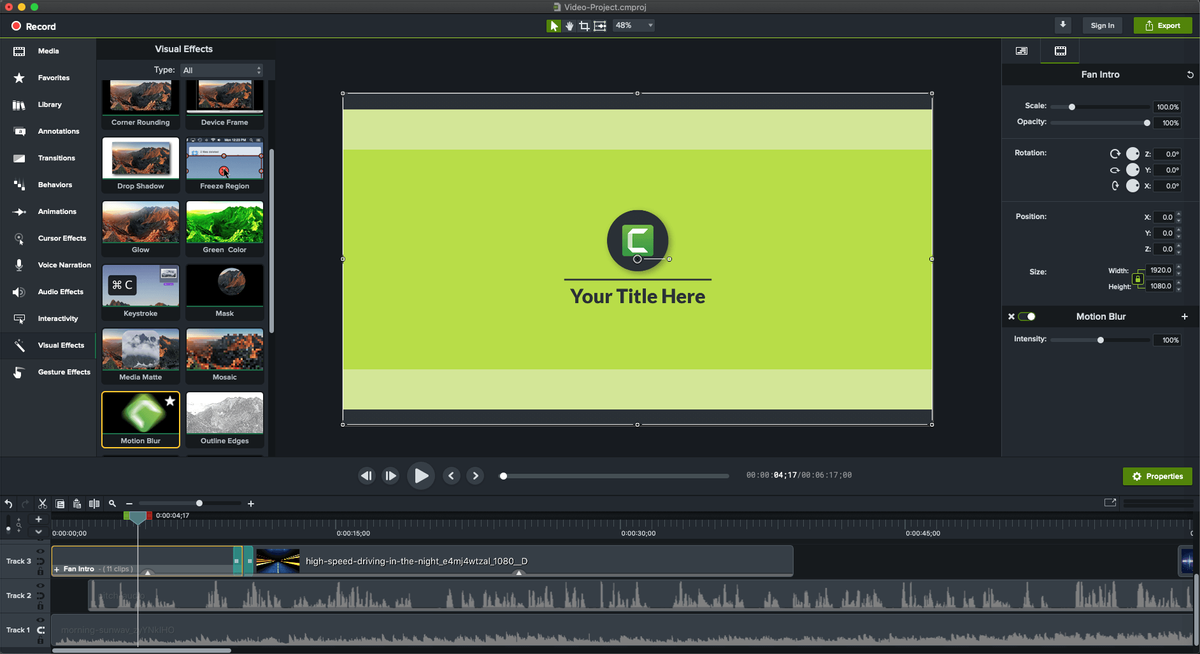The height and width of the screenshot is (654, 1200).
Task: Open the canvas zoom 48% dropdown
Action: click(x=634, y=25)
